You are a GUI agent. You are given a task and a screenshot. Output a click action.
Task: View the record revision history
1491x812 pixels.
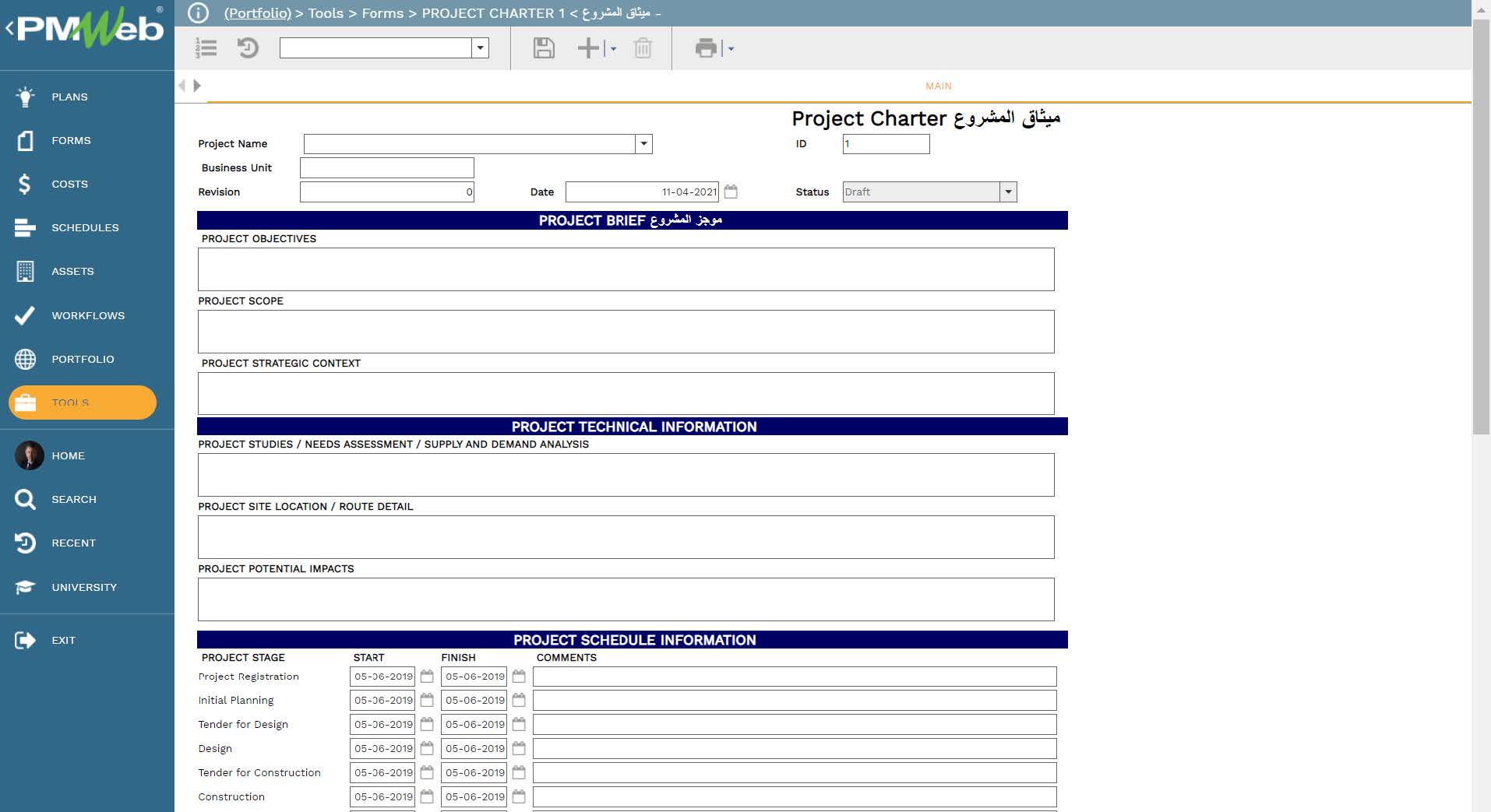click(x=248, y=47)
